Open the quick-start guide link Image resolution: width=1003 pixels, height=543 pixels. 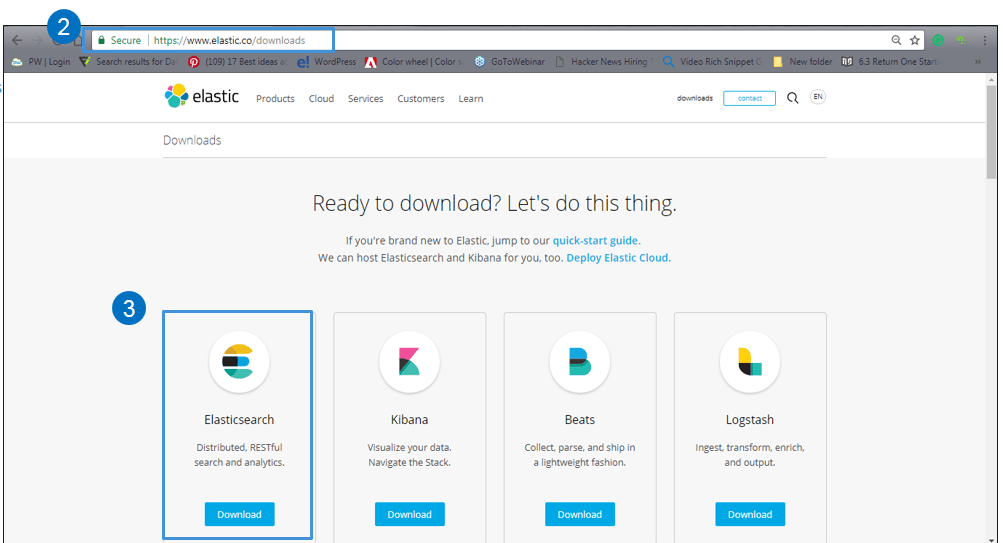[596, 240]
